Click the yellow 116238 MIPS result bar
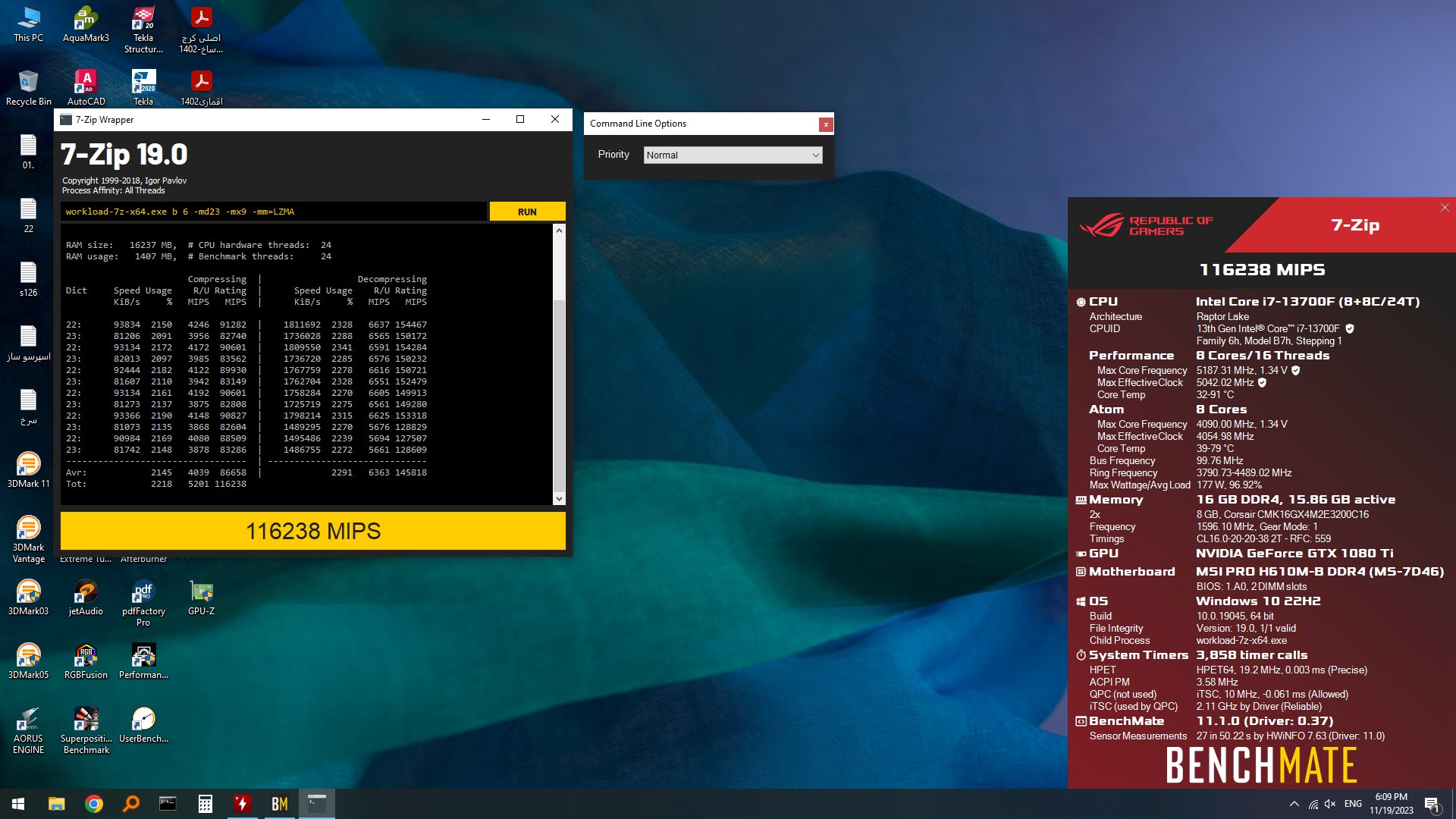 pyautogui.click(x=313, y=531)
